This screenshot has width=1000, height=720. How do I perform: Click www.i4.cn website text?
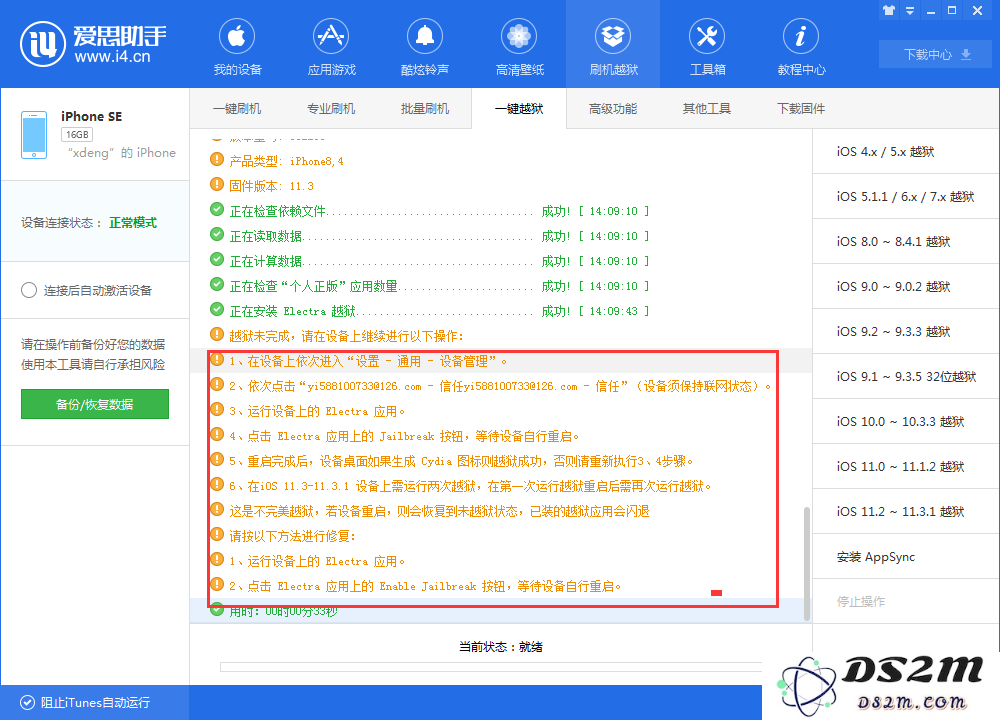pos(112,57)
